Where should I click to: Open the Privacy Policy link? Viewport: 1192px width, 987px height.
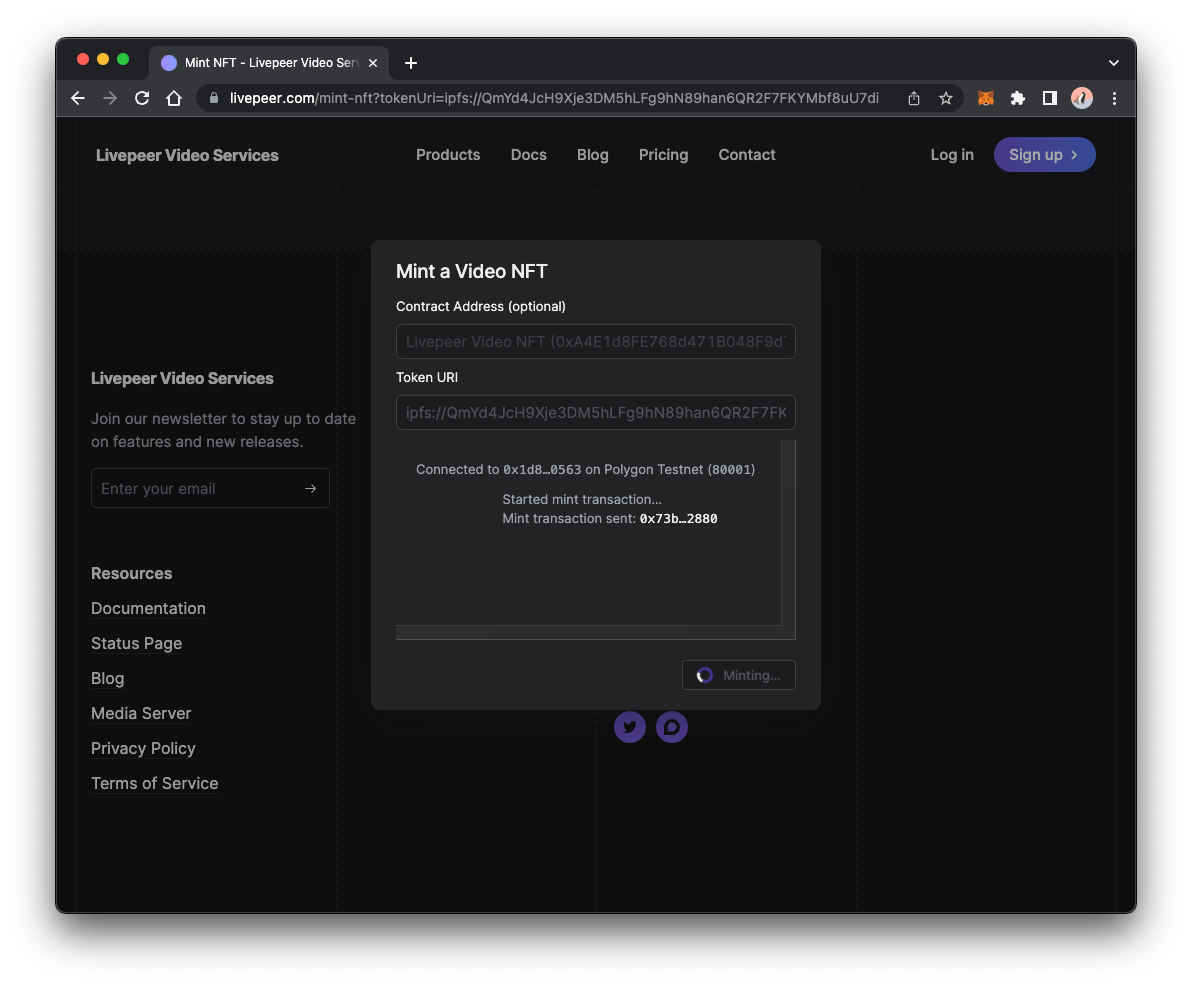[x=143, y=748]
